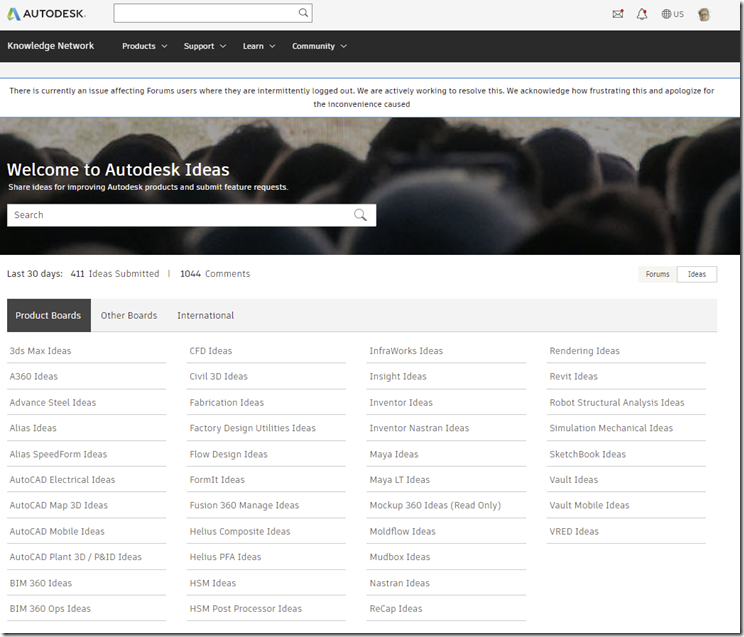Viewport: 744px width, 637px height.
Task: Open Fabrication Ideas board
Action: click(227, 403)
